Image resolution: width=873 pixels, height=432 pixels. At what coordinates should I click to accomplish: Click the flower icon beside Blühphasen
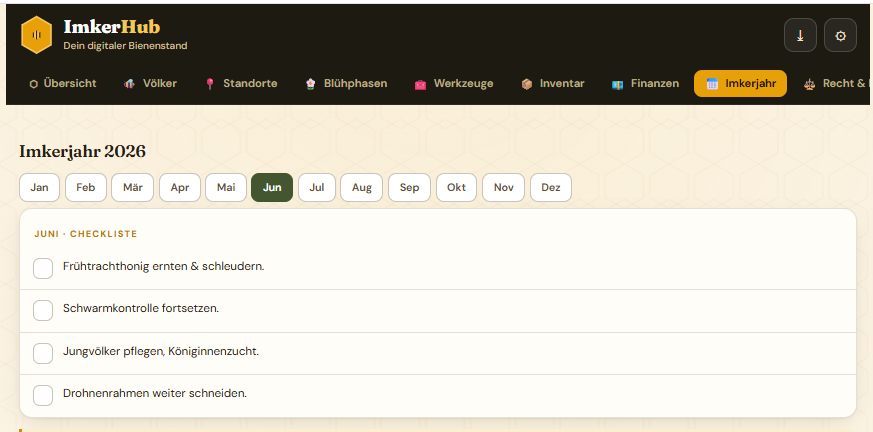click(311, 84)
